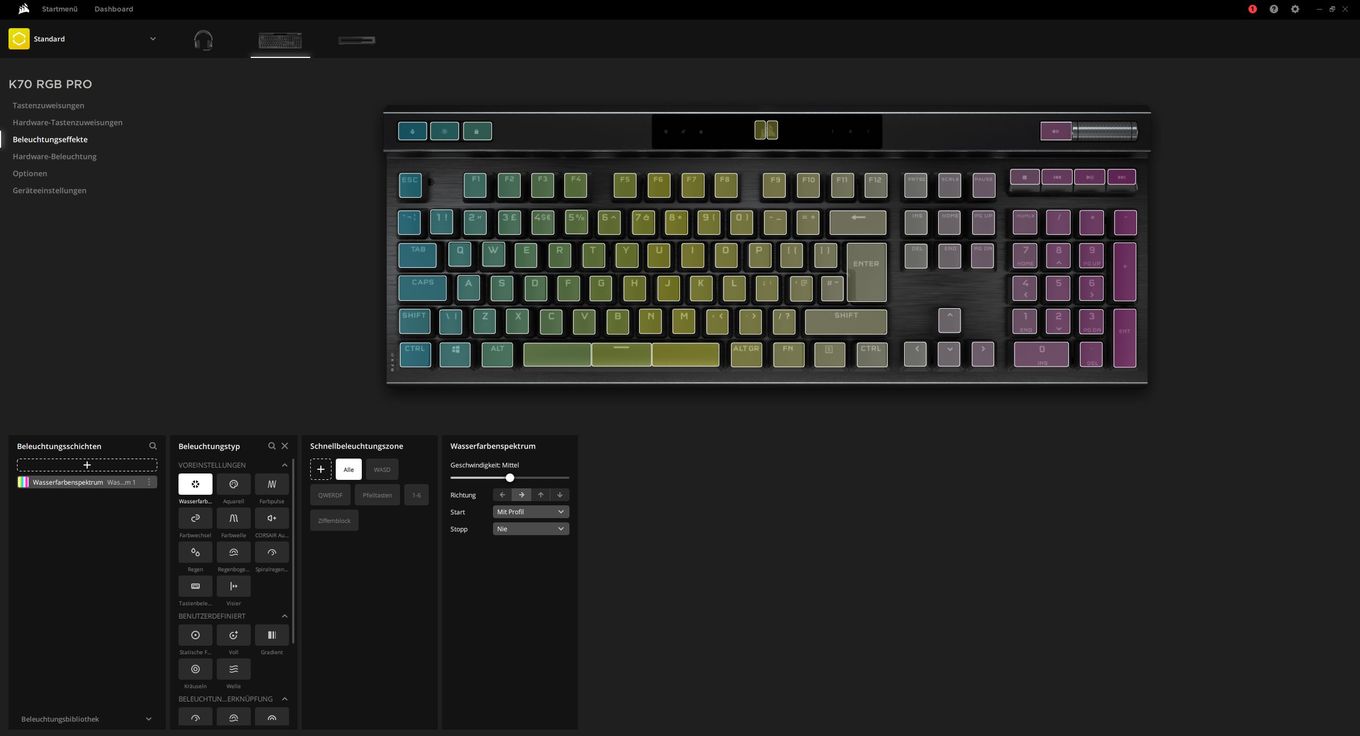Choose the Regenbogen lighting effect
Viewport: 1360px width, 736px height.
(x=233, y=552)
